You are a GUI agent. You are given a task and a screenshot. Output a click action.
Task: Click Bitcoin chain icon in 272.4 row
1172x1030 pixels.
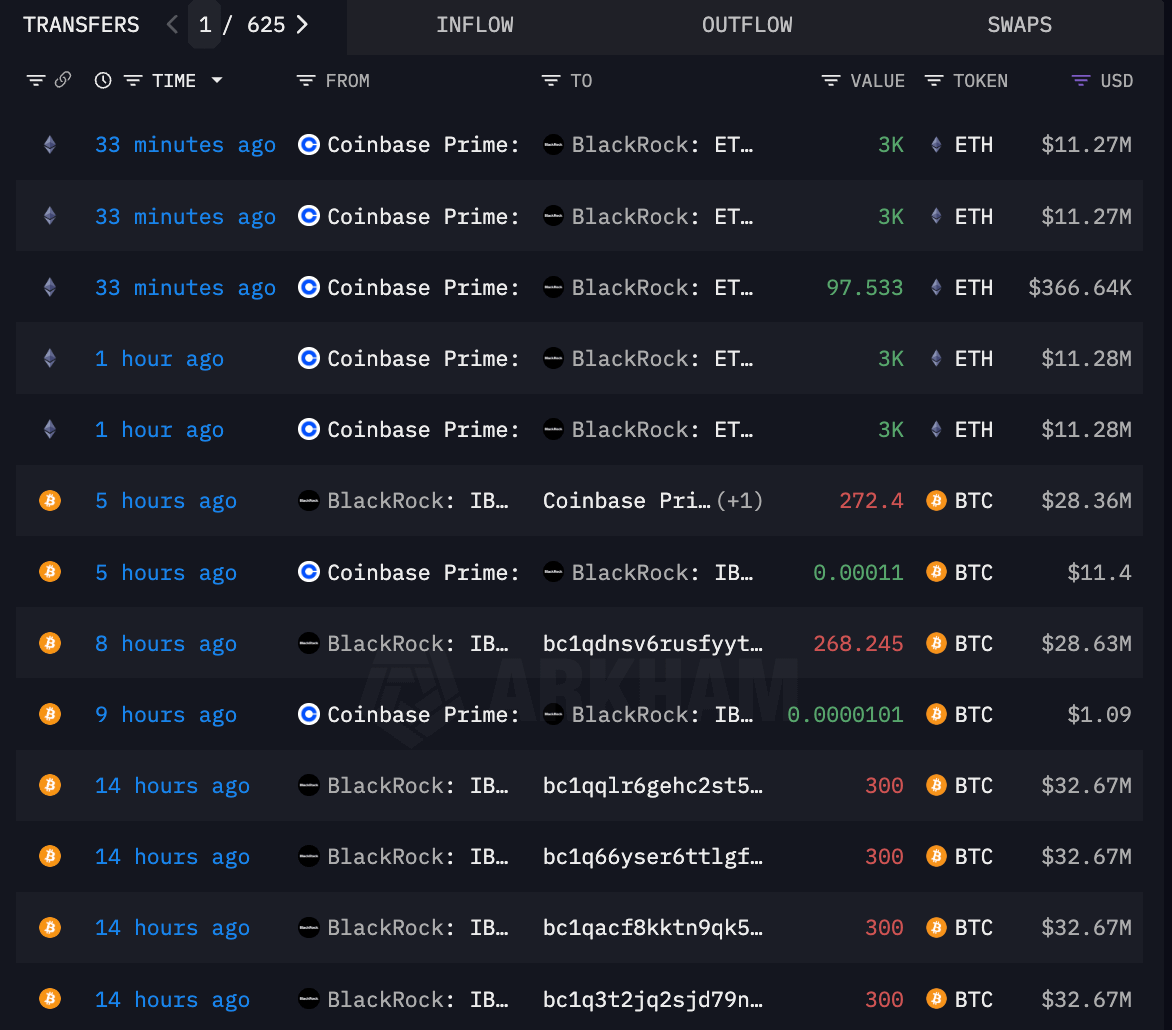(x=50, y=501)
